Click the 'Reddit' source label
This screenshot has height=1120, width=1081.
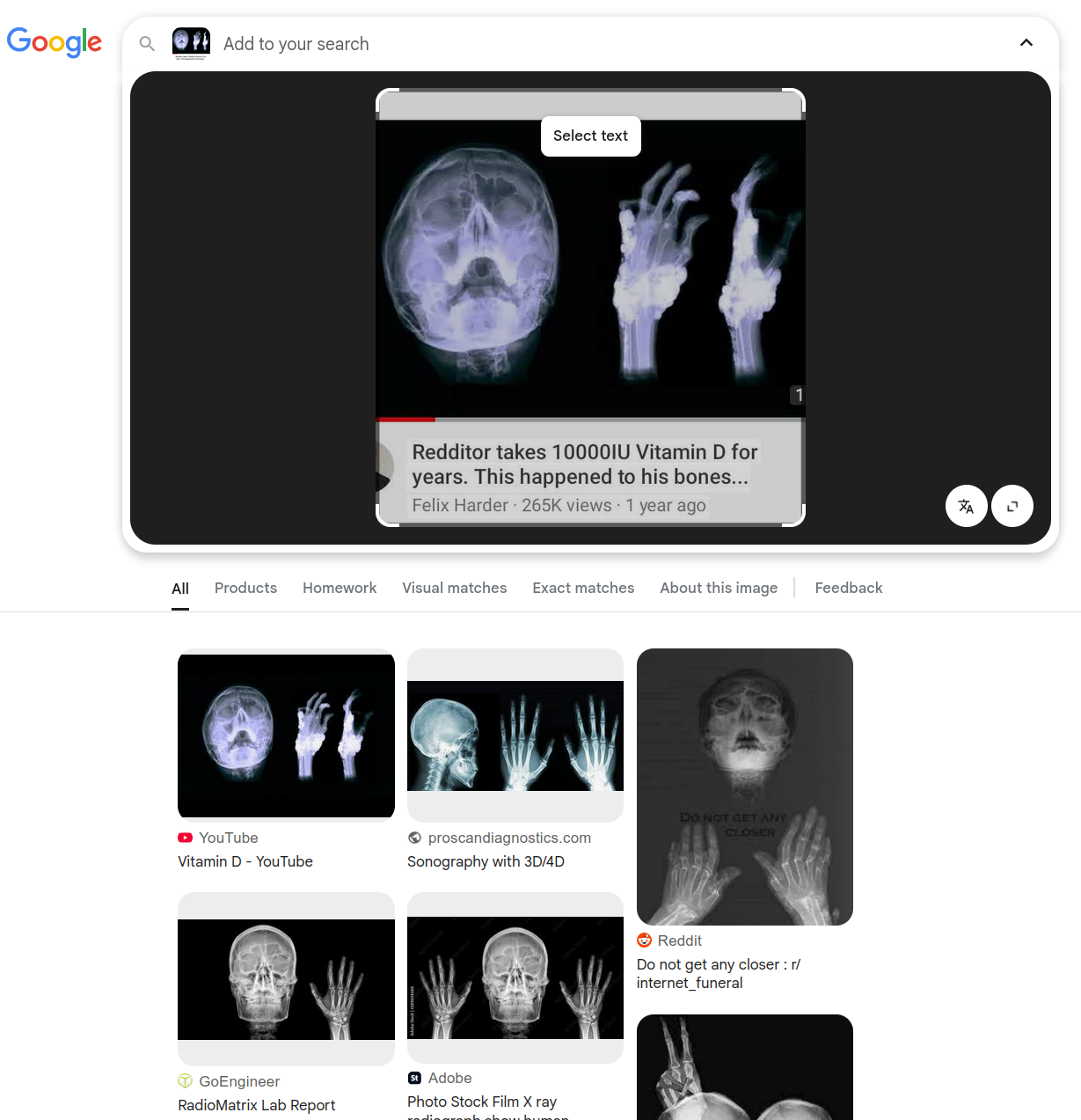click(680, 941)
